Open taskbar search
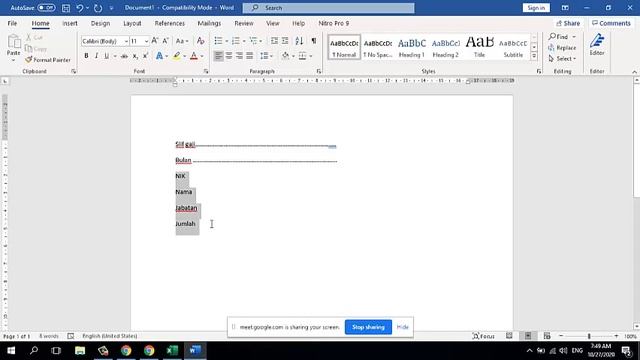The height and width of the screenshot is (360, 640). pos(34,350)
